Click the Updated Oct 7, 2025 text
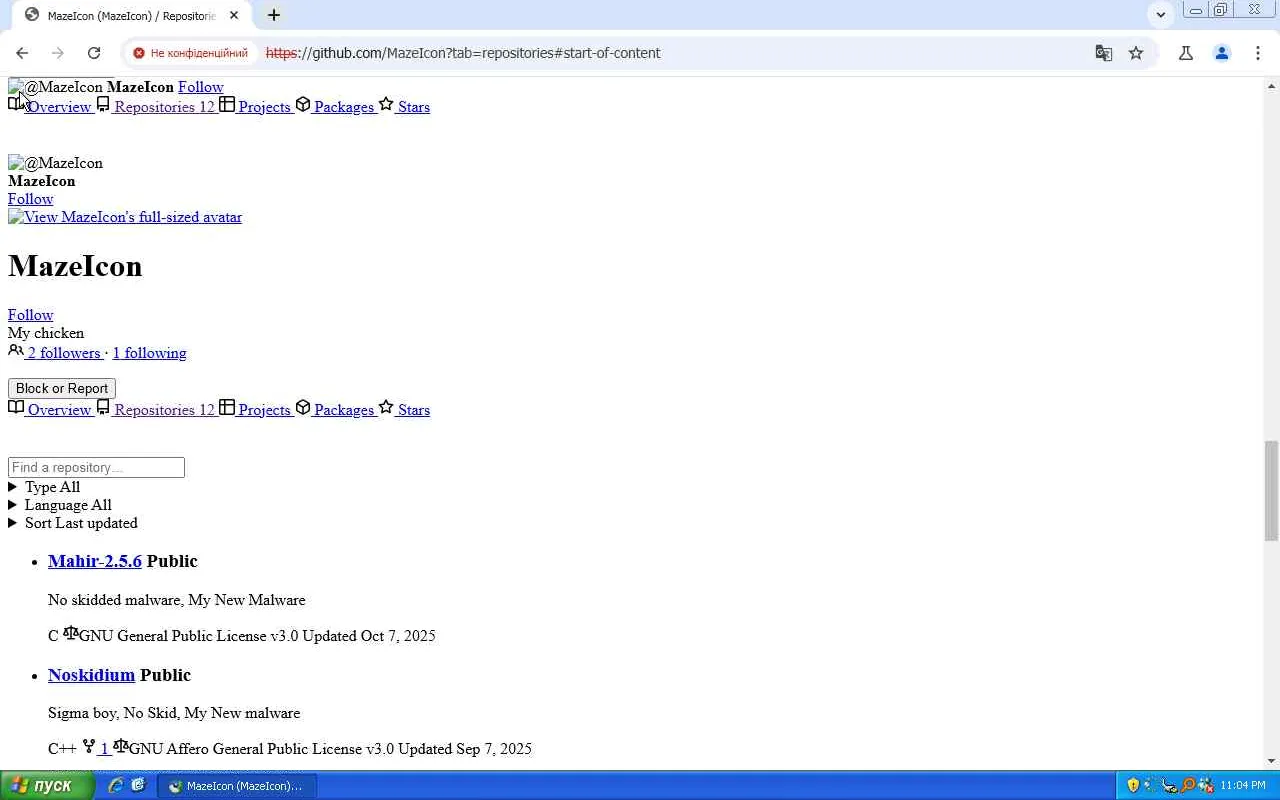Image resolution: width=1280 pixels, height=800 pixels. coord(369,636)
